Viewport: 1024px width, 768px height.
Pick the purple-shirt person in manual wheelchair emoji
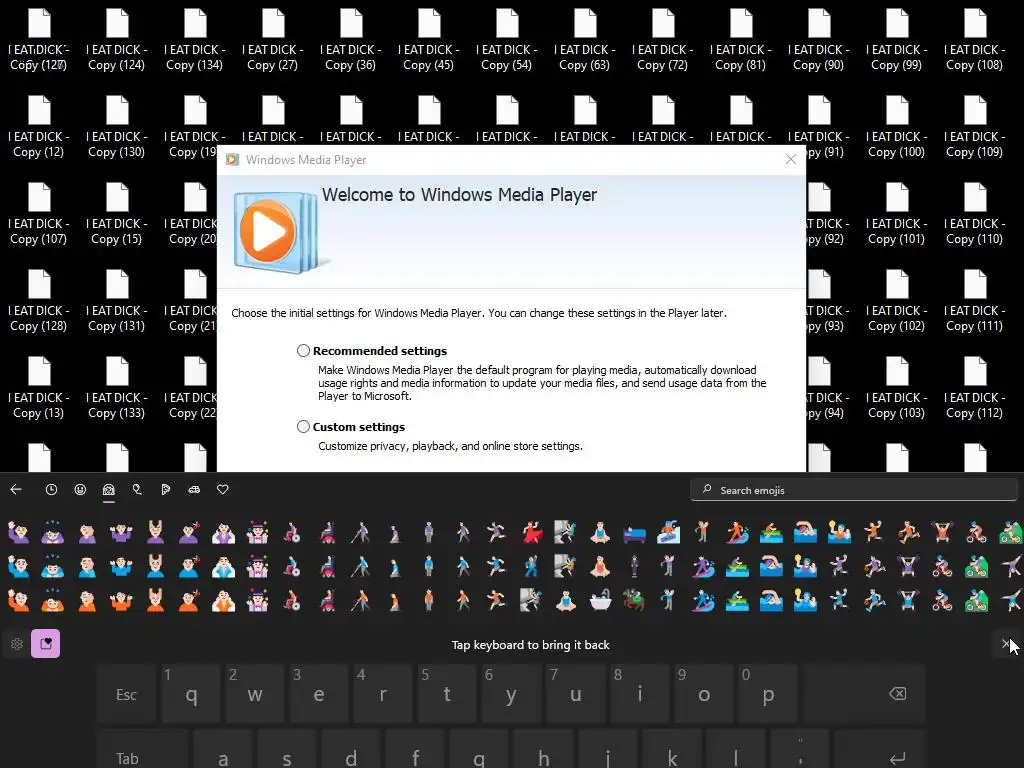292,532
